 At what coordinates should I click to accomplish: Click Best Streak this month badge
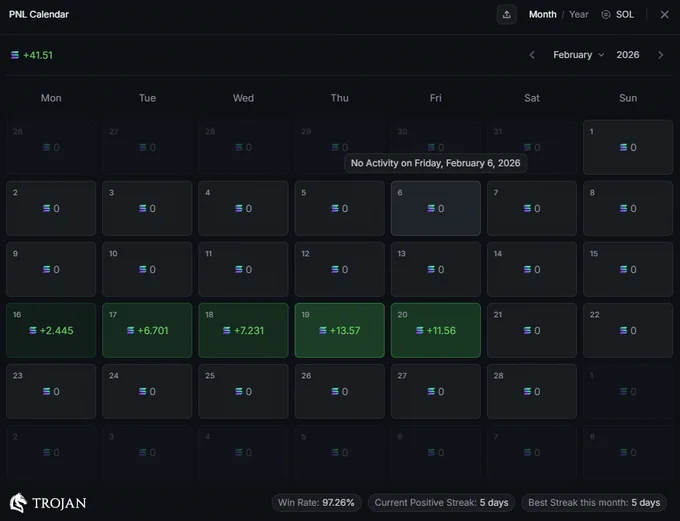594,502
